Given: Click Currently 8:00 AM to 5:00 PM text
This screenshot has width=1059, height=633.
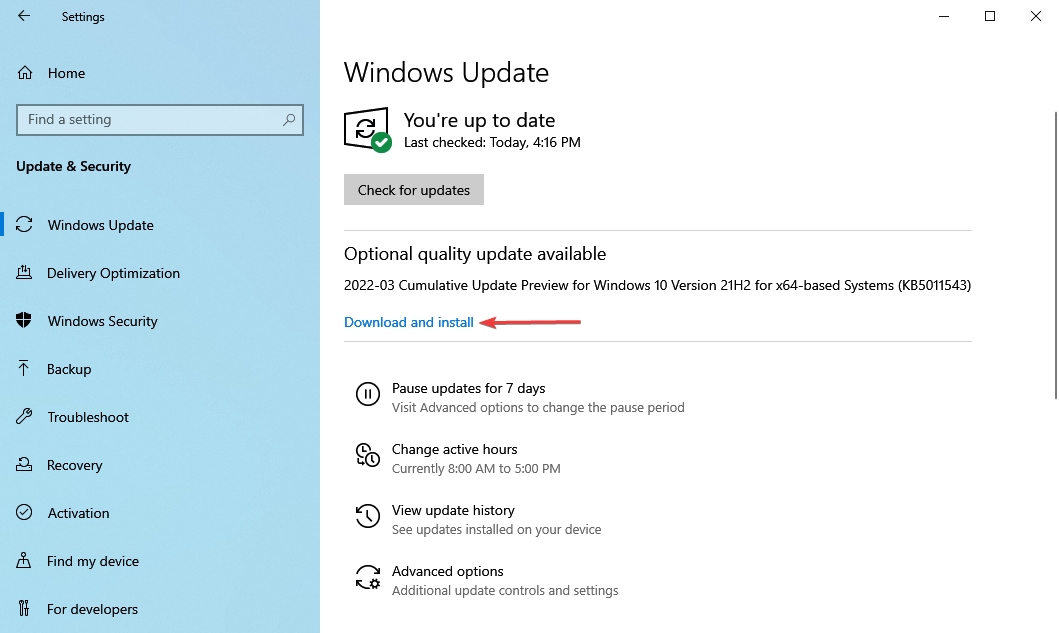Looking at the screenshot, I should [476, 468].
